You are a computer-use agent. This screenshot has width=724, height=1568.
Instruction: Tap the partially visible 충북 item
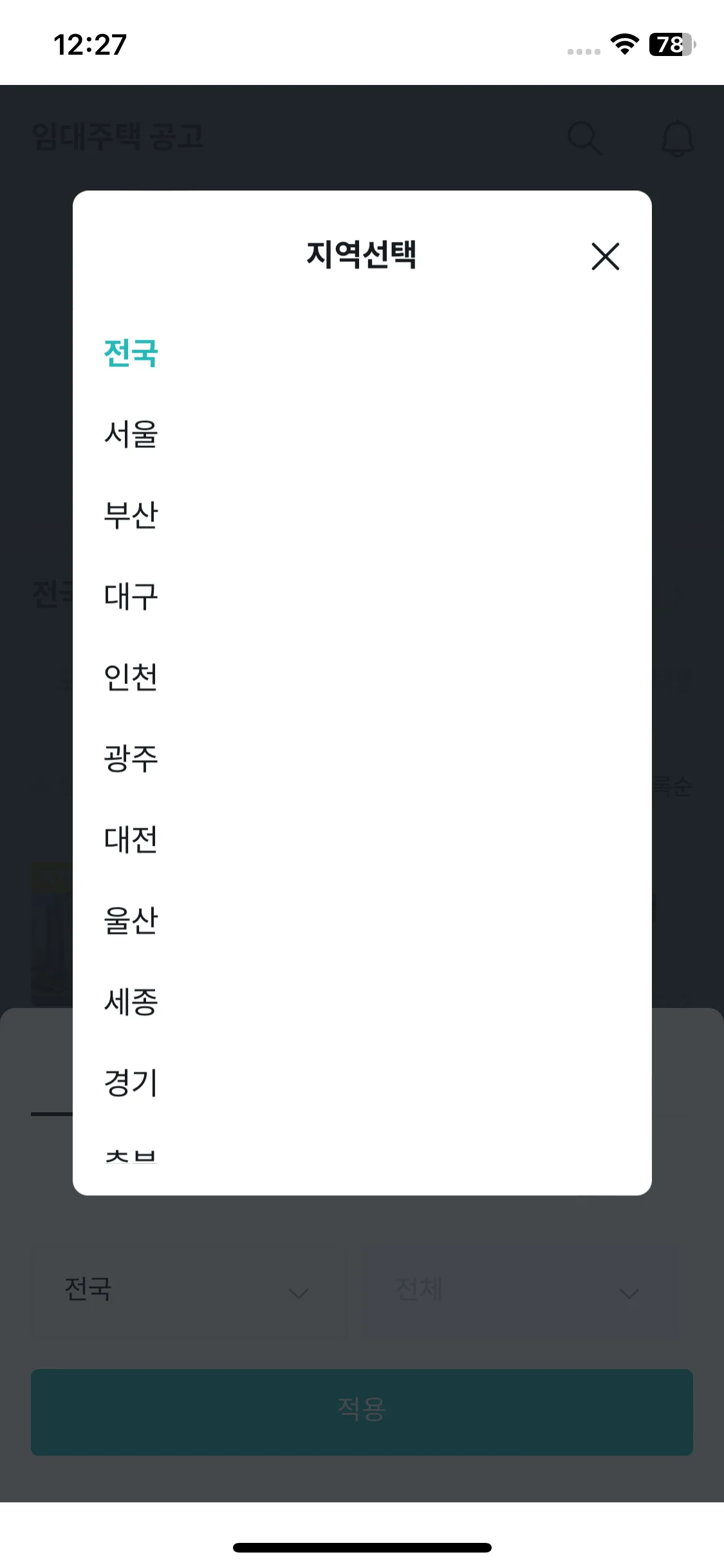(x=131, y=1157)
